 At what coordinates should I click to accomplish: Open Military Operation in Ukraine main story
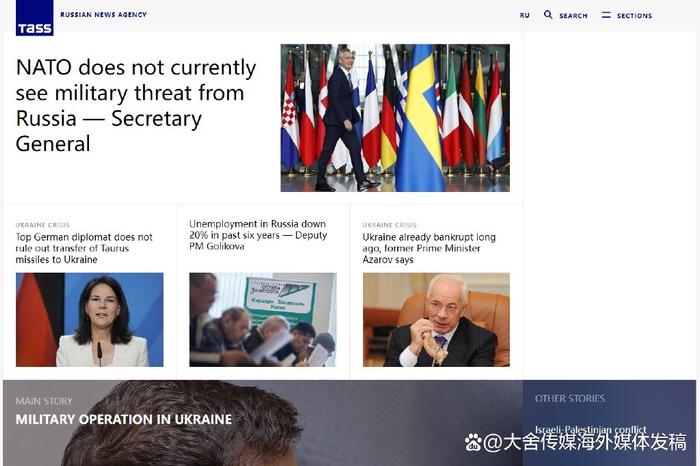point(124,419)
